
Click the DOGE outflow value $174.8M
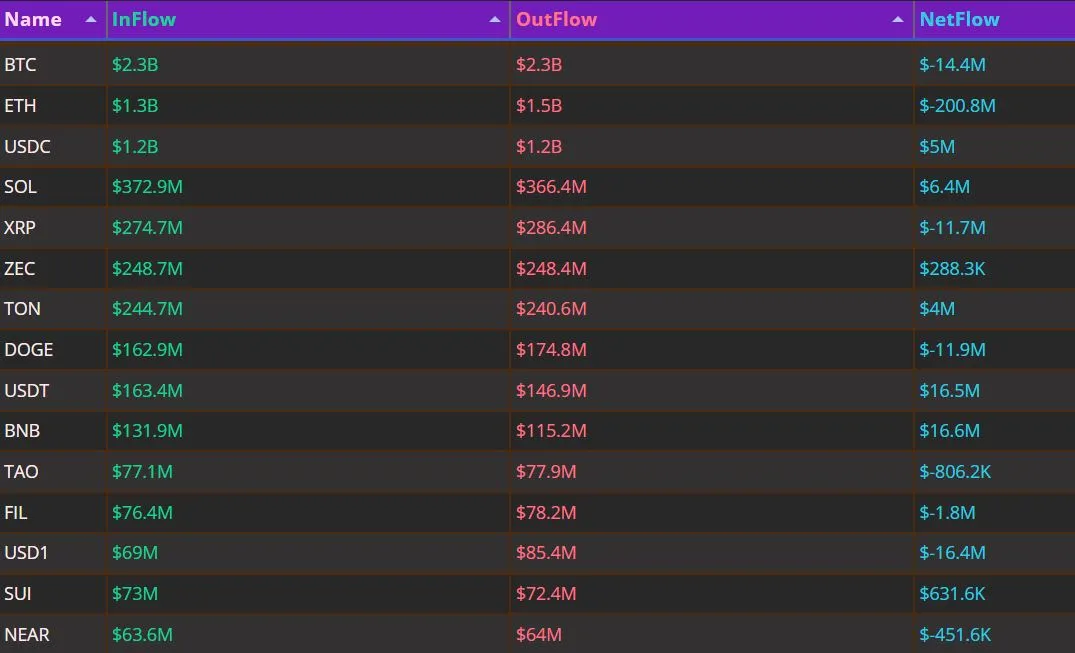click(x=551, y=350)
